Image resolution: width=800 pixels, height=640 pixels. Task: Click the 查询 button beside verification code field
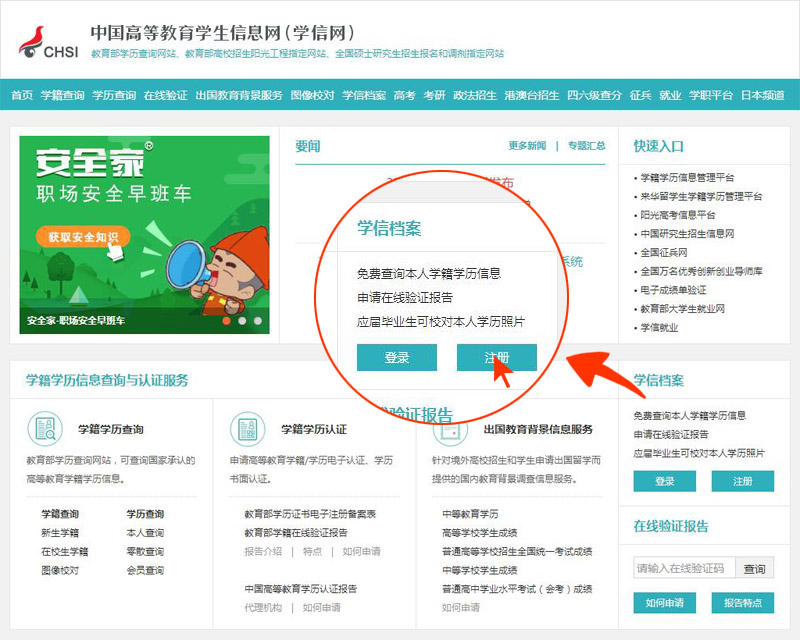[754, 569]
